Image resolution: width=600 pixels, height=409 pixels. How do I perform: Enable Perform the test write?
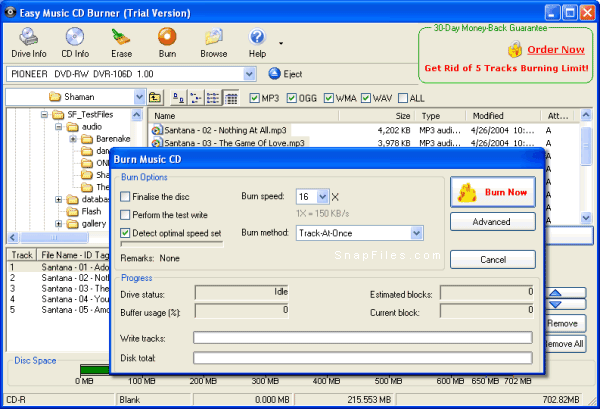click(125, 215)
